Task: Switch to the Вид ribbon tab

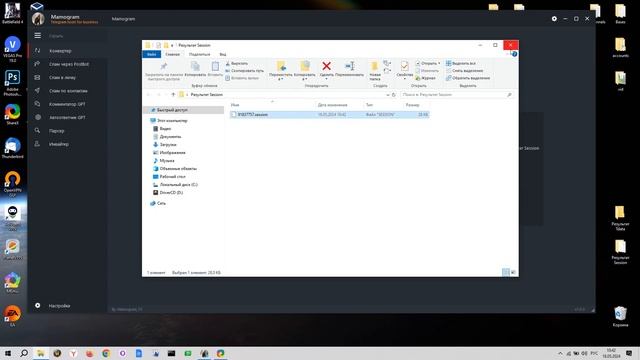Action: (x=223, y=54)
